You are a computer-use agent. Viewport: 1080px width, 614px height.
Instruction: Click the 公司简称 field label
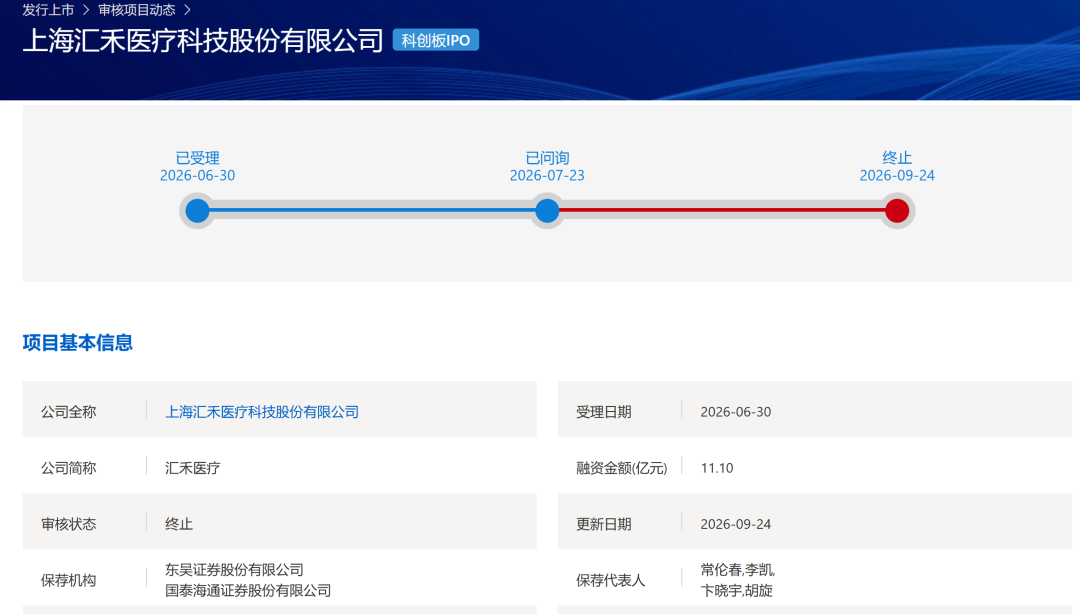(x=68, y=468)
